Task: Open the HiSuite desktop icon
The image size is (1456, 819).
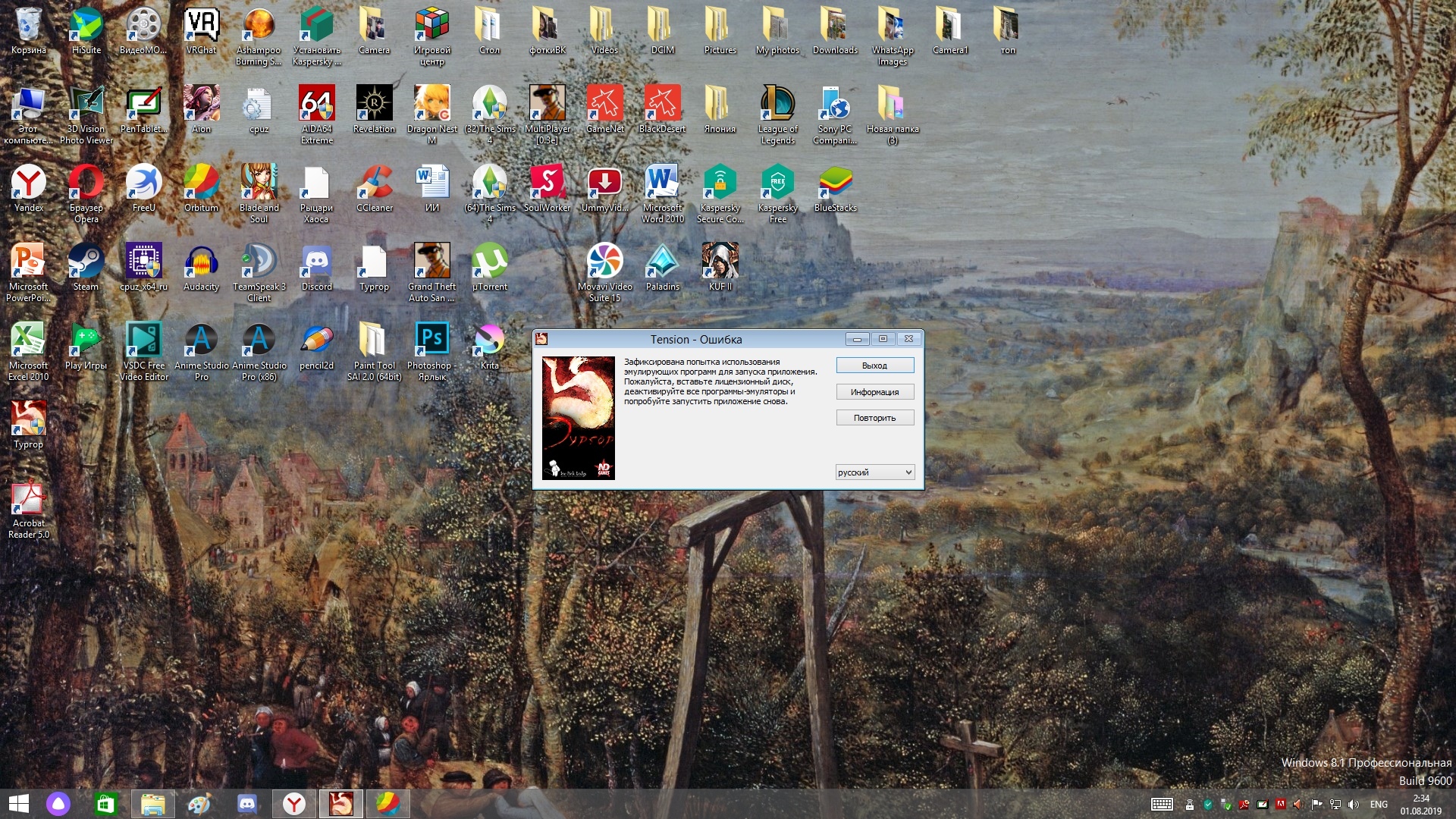Action: [x=86, y=31]
